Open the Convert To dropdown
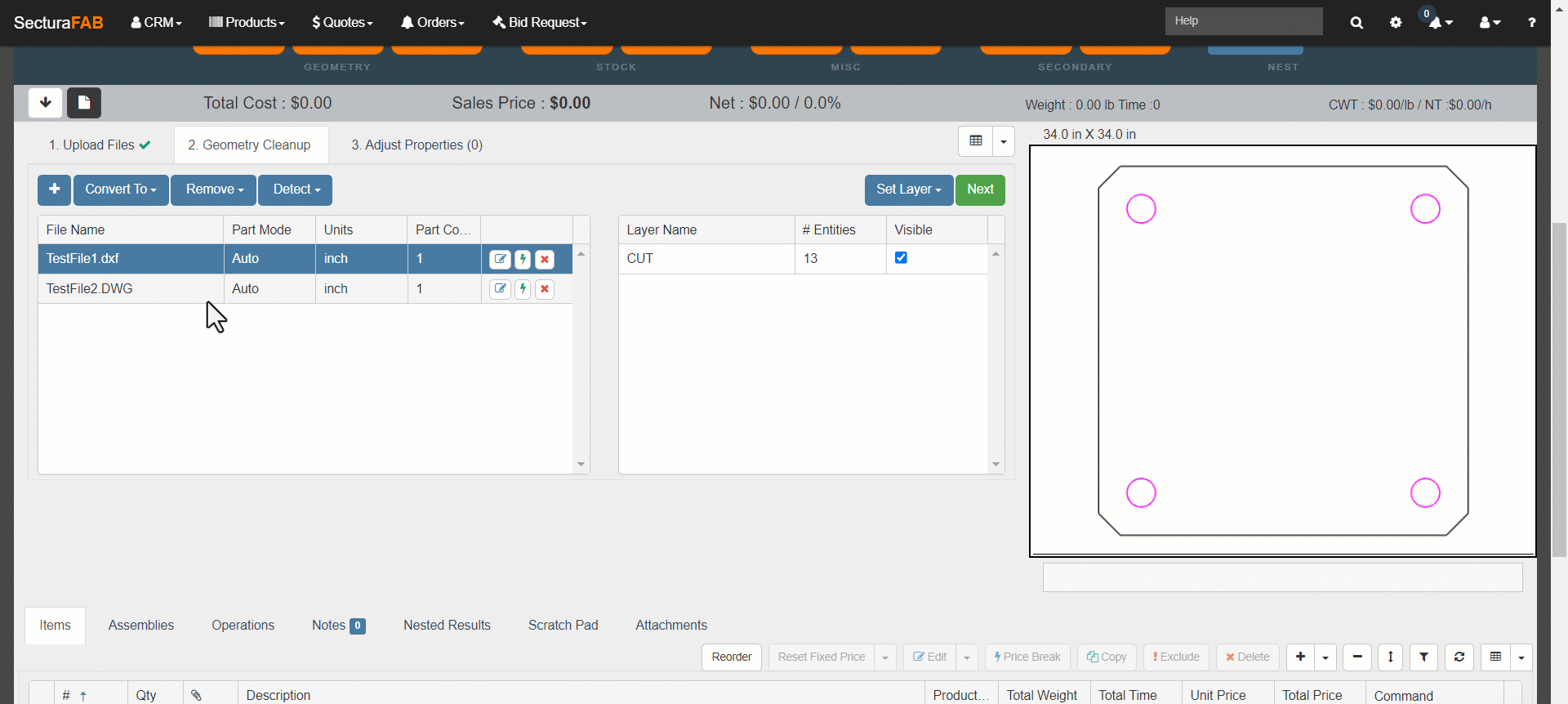Screen dimensions: 1568x704 (x=121, y=189)
